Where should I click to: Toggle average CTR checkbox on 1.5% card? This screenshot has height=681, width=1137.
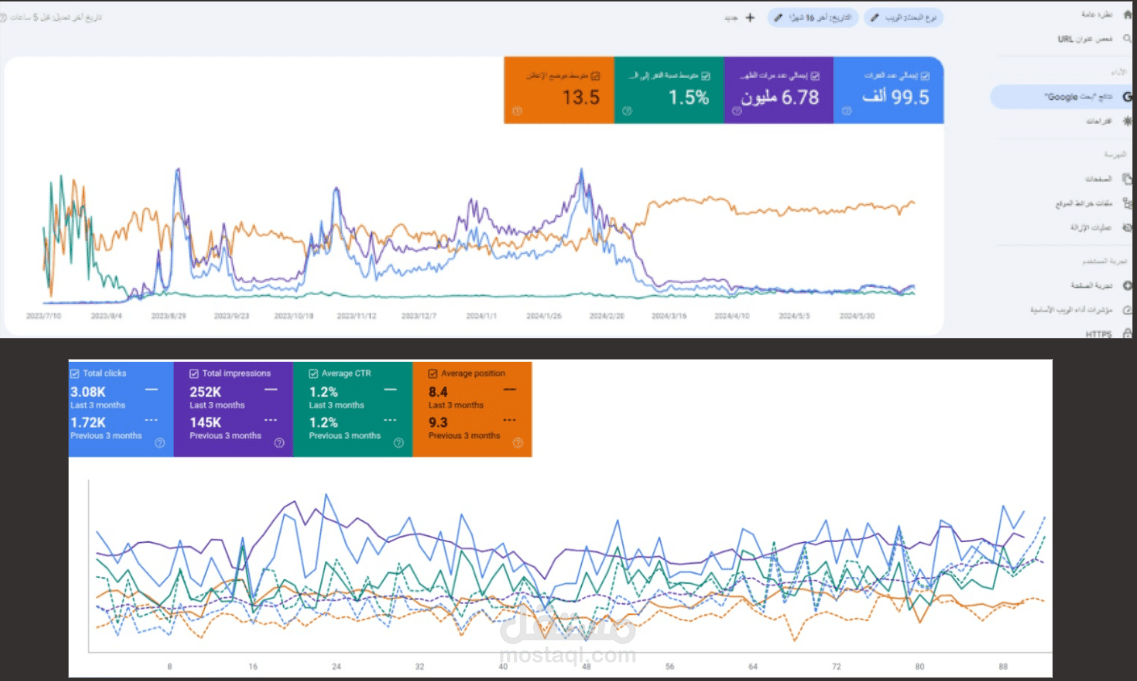(x=706, y=75)
